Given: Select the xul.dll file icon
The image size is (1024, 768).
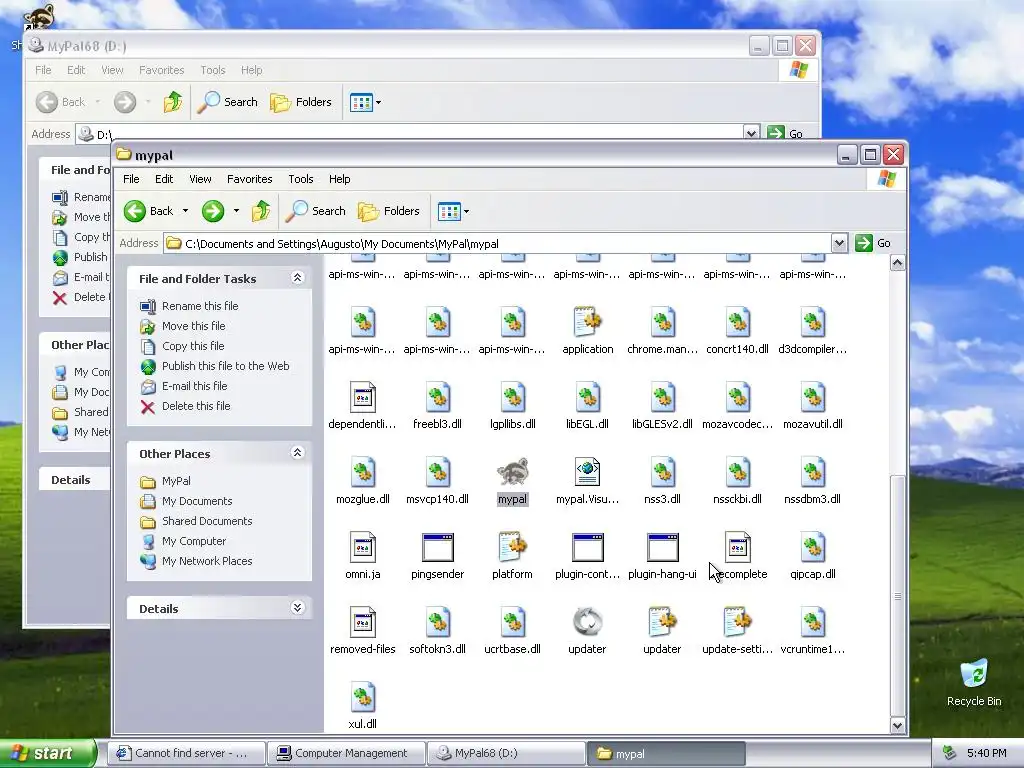Looking at the screenshot, I should tap(362, 697).
